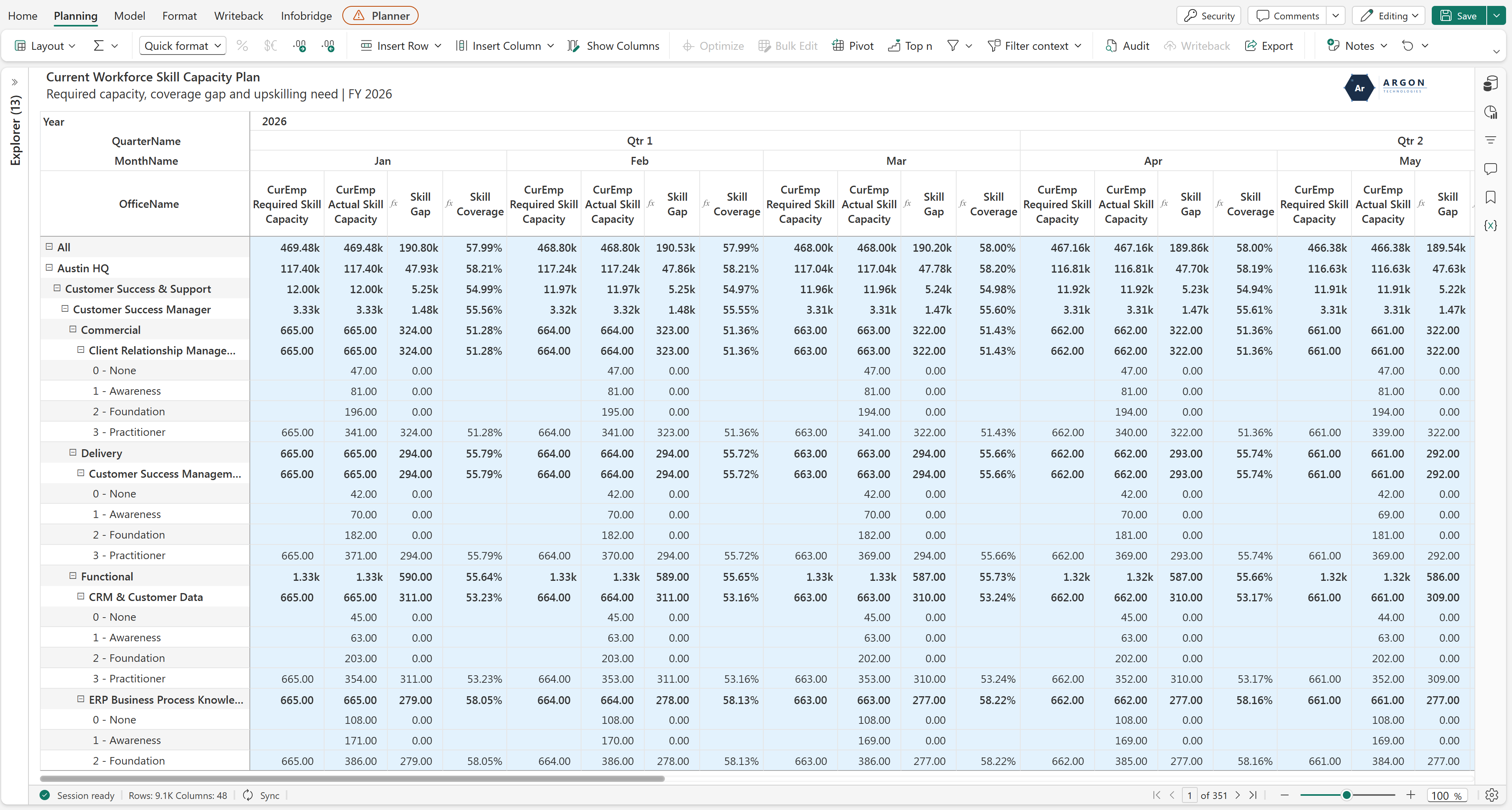1512x810 pixels.
Task: Go to previous page
Action: point(1172,795)
